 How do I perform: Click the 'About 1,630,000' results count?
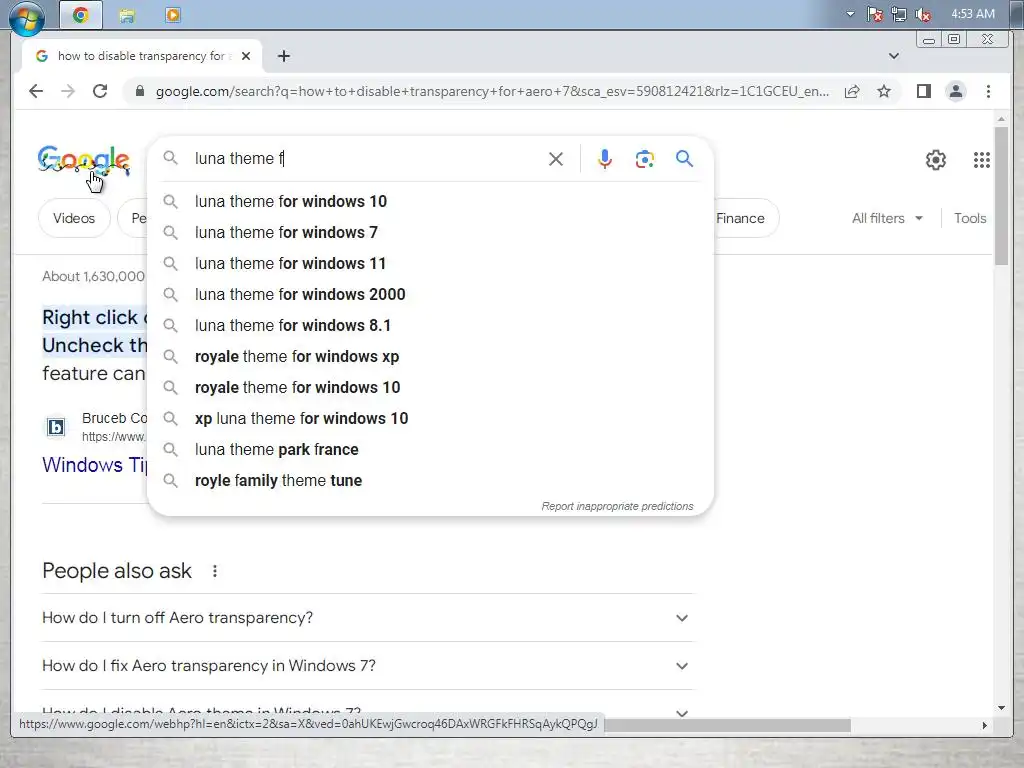[x=94, y=276]
